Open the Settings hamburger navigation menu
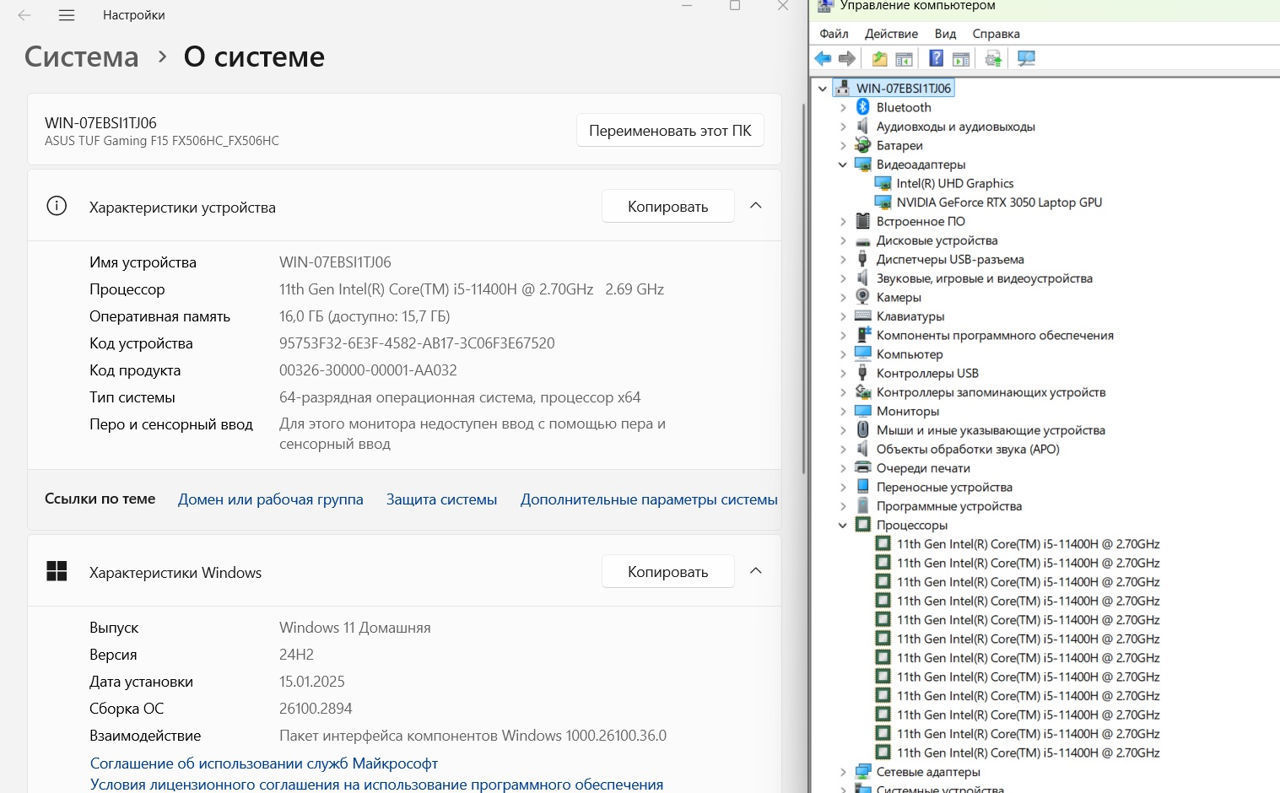The width and height of the screenshot is (1280, 793). click(x=66, y=15)
